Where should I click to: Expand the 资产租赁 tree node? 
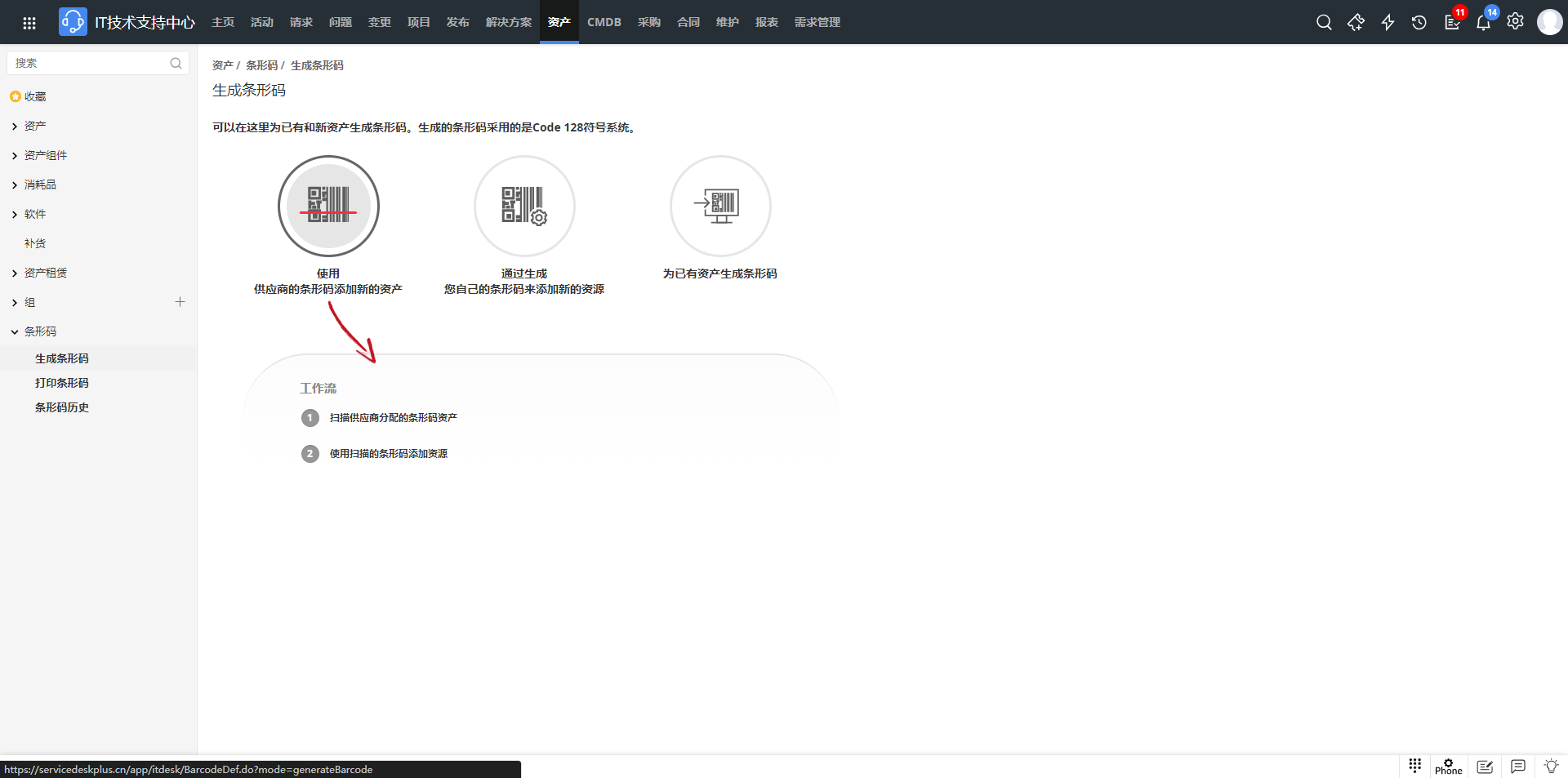(15, 273)
